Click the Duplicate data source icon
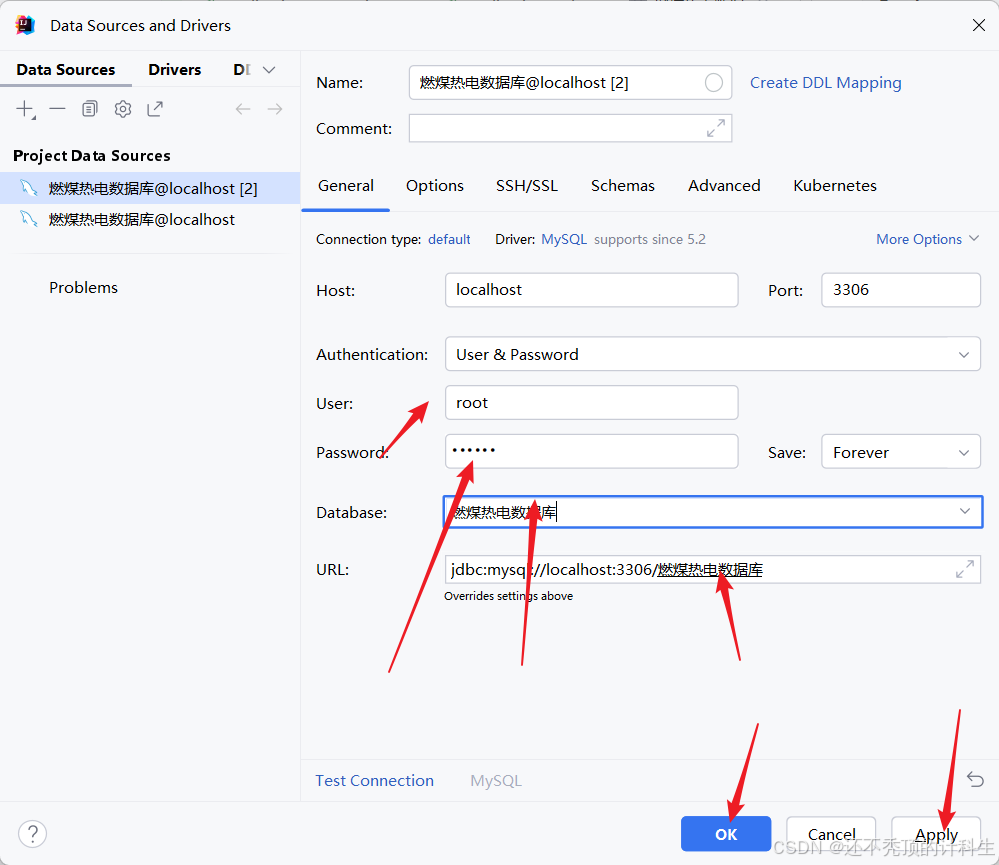The image size is (999, 865). click(90, 109)
